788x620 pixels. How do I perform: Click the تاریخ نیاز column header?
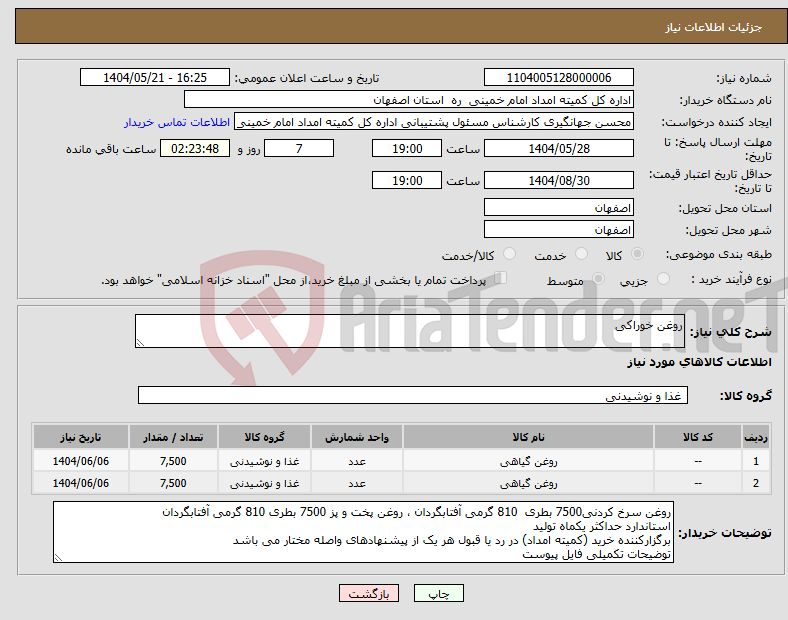(81, 437)
